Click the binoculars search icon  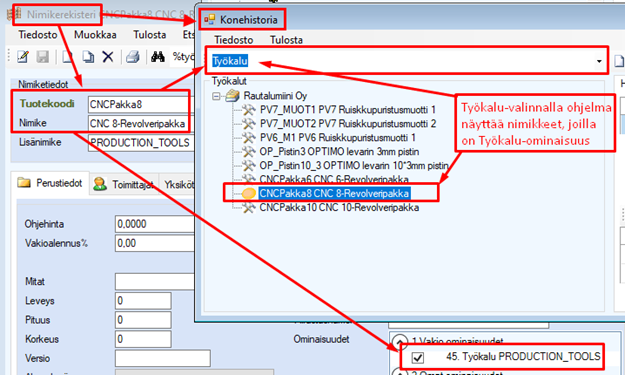click(x=158, y=57)
